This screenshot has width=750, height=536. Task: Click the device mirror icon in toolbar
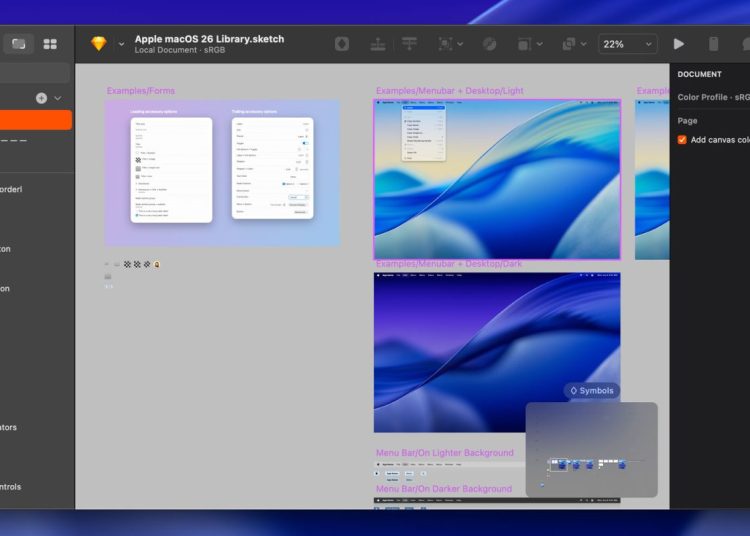click(713, 44)
